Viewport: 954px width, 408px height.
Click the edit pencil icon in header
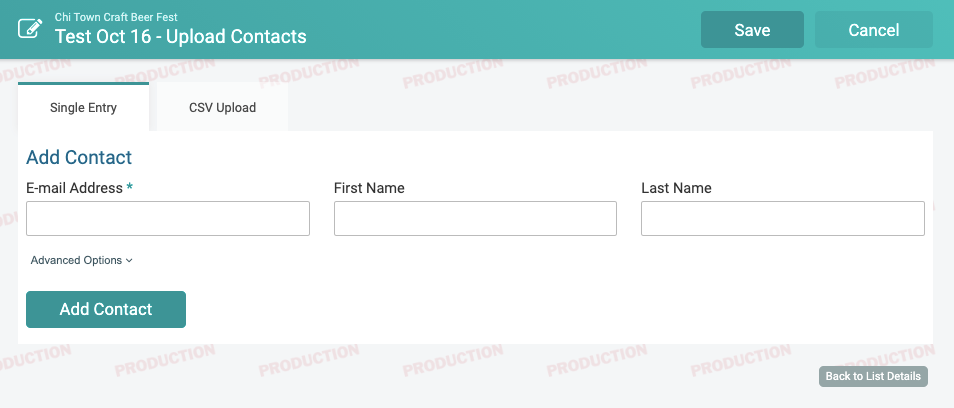tap(30, 29)
